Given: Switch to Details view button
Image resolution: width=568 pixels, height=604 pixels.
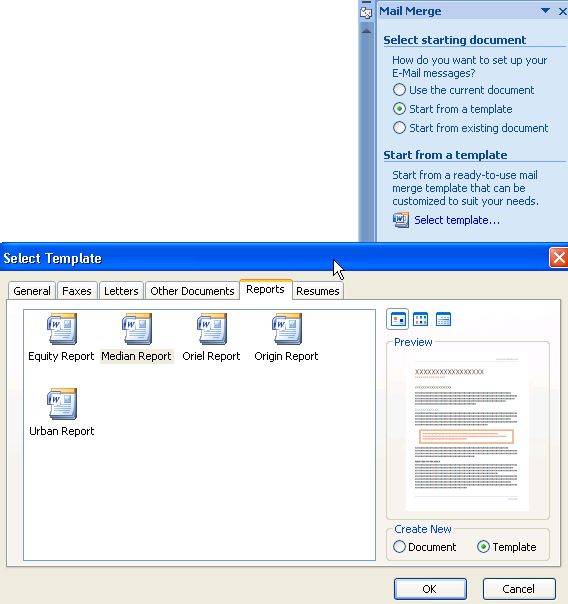Looking at the screenshot, I should point(443,319).
